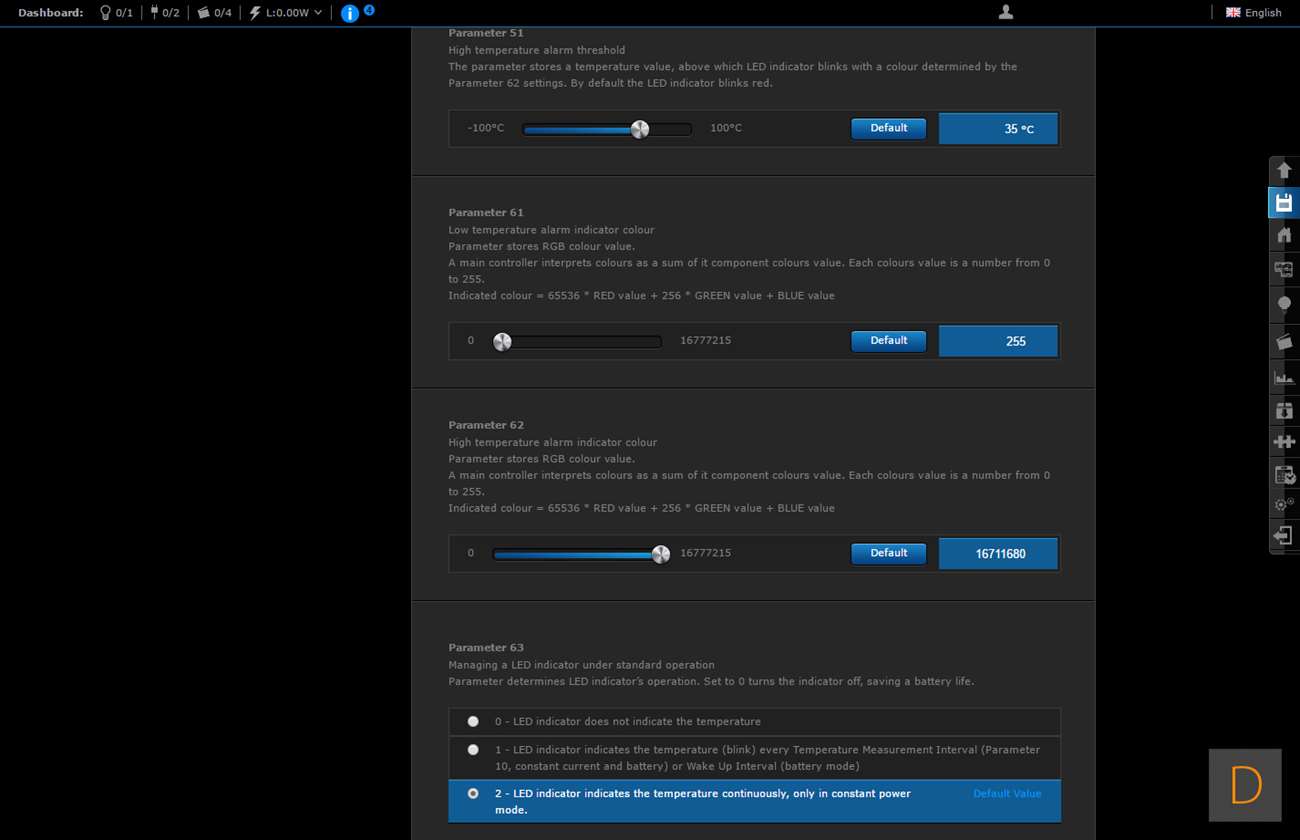Open the calendar-check sidebar icon
Viewport: 1300px width, 840px height.
[x=1284, y=475]
